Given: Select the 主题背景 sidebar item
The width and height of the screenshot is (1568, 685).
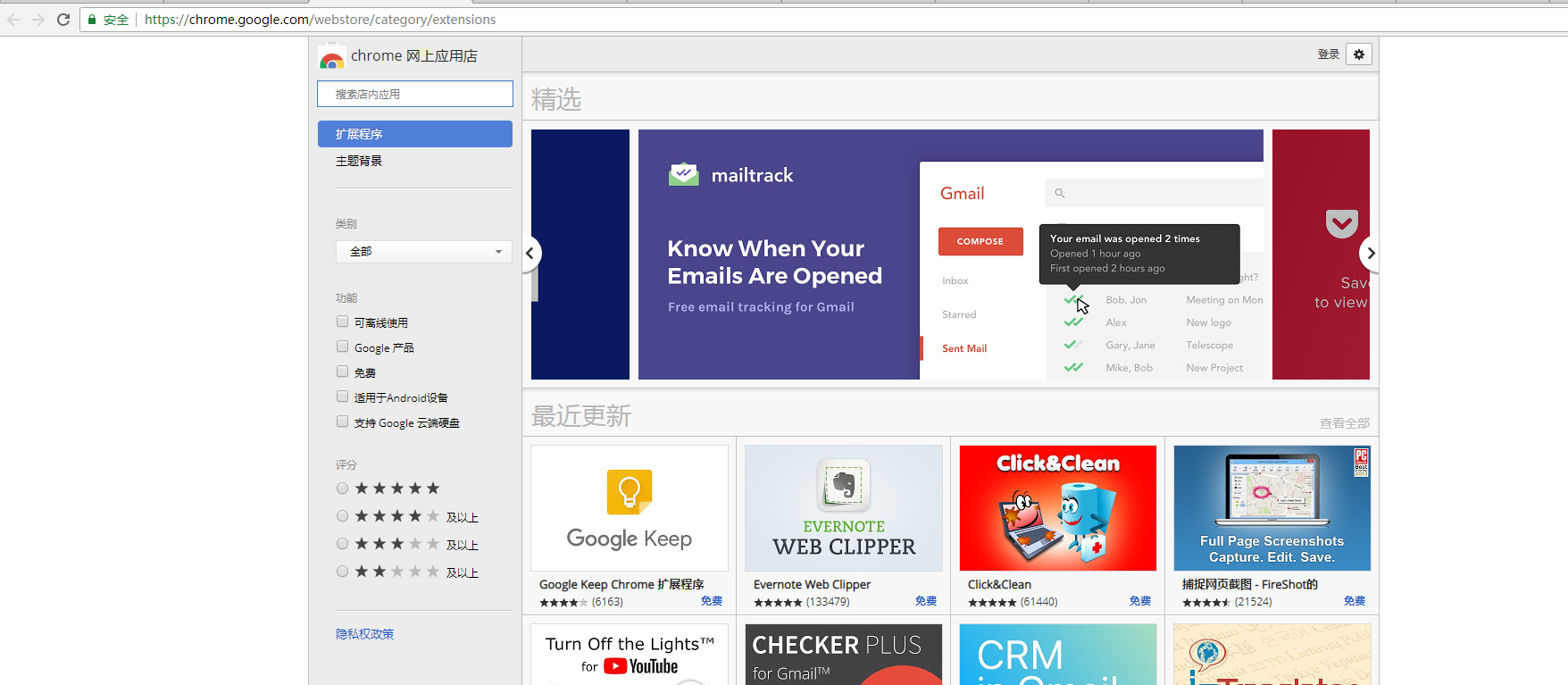Looking at the screenshot, I should 359,161.
